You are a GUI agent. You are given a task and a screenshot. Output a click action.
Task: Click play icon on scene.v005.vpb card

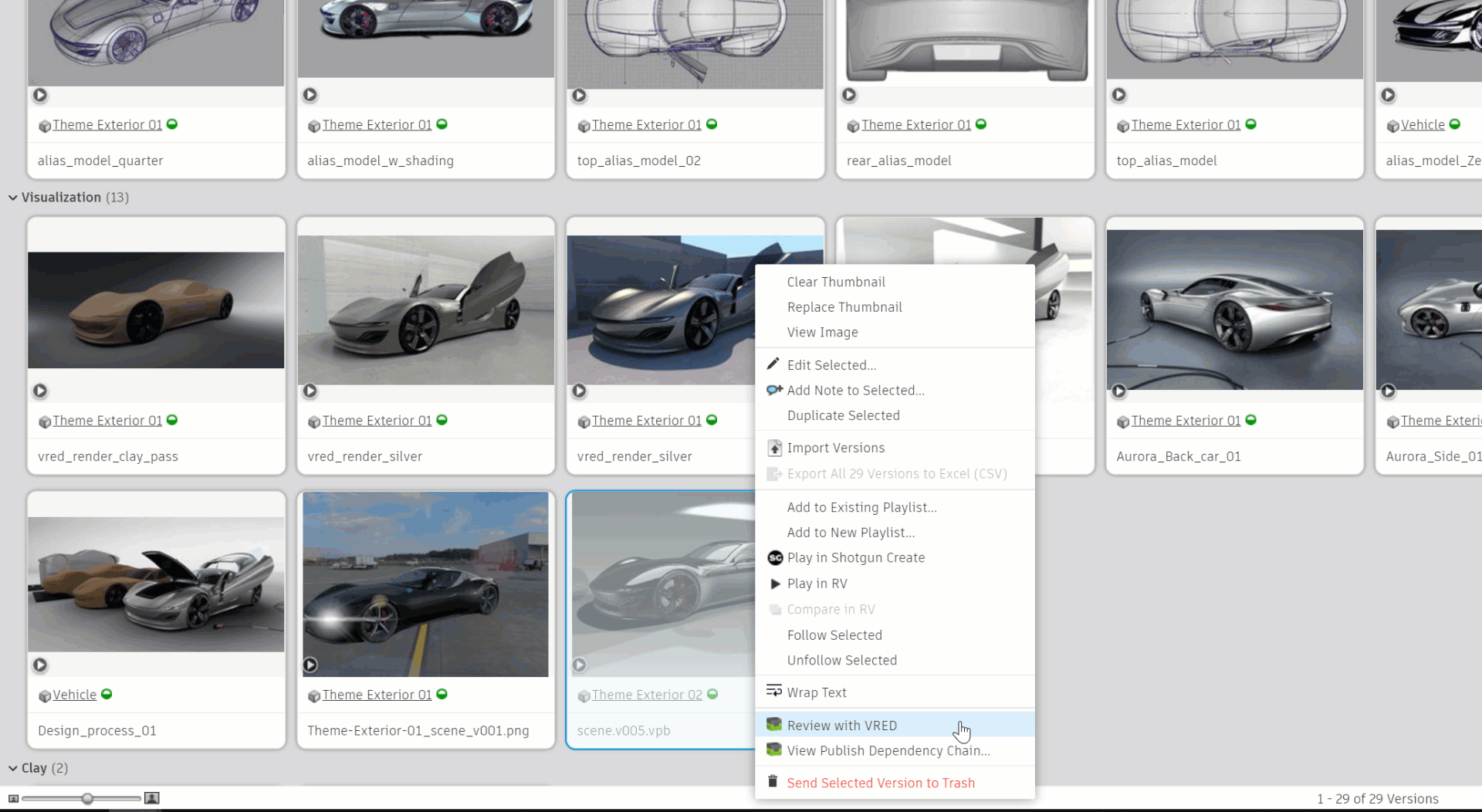click(x=579, y=665)
